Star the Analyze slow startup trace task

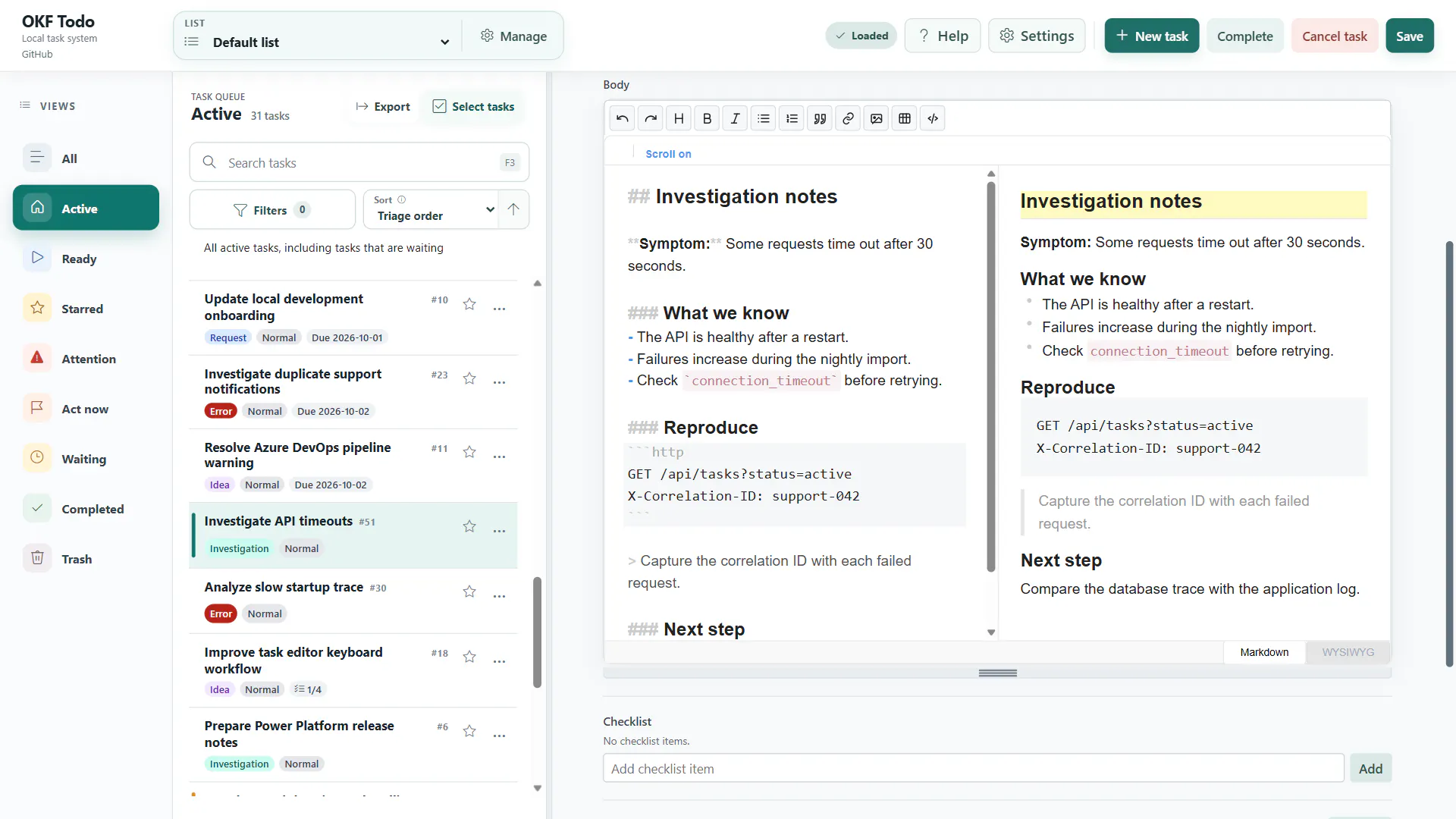click(469, 591)
